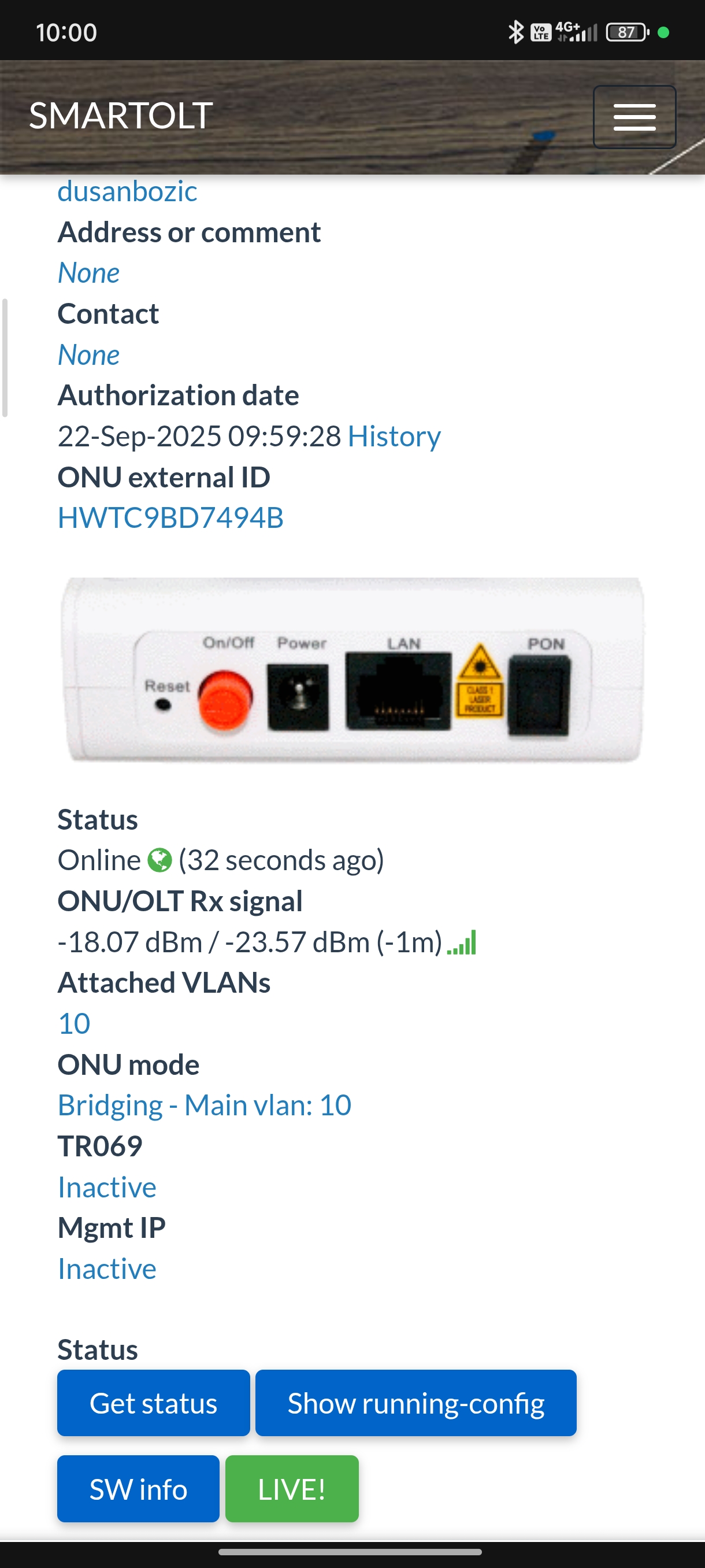
Task: Edit the Contact None value
Action: point(89,355)
